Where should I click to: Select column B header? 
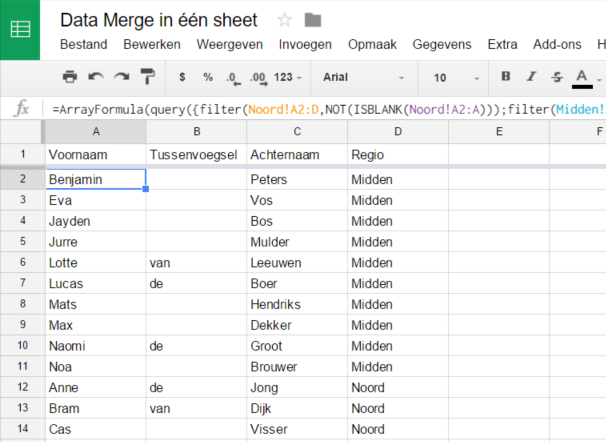click(x=197, y=132)
